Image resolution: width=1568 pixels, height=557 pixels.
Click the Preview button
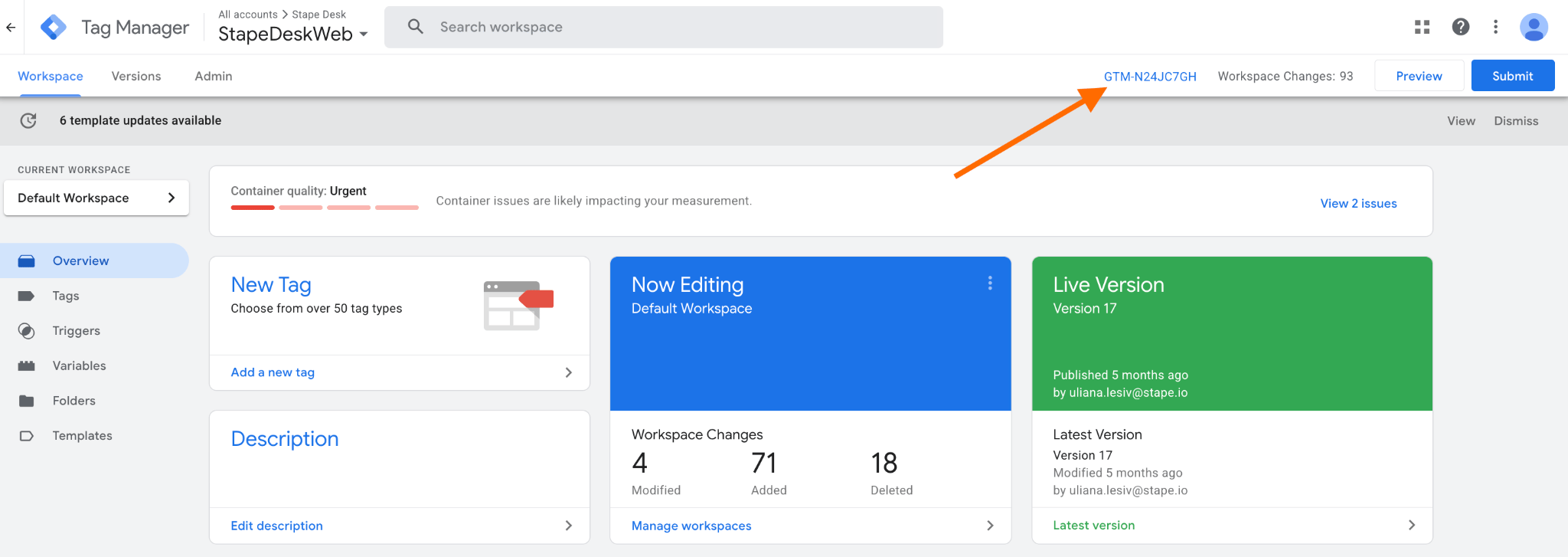point(1419,76)
